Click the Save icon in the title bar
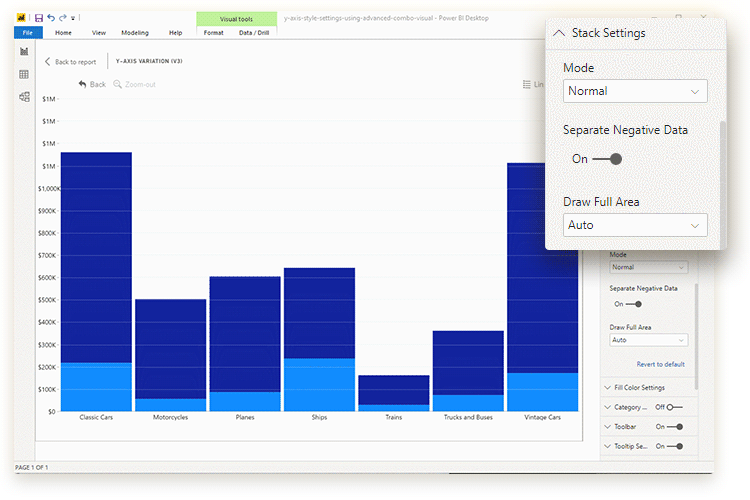This screenshot has width=750, height=500. [39, 18]
